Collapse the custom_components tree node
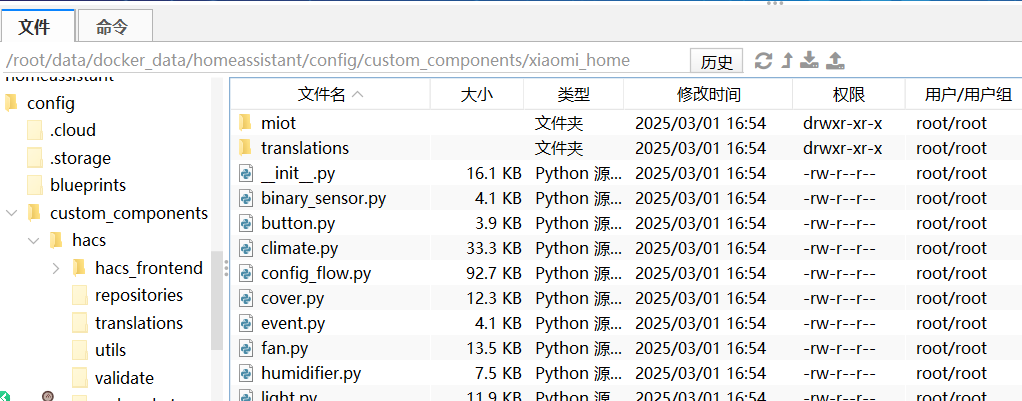1022x401 pixels. [11, 213]
